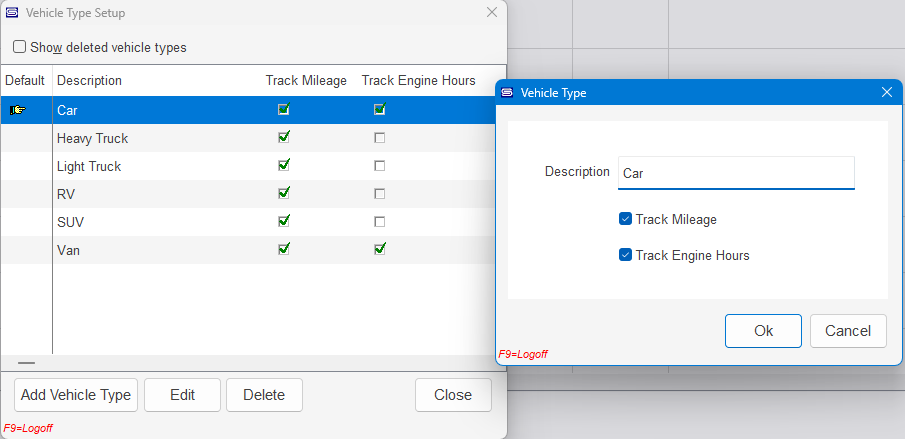Click the pointing hand default icon

[x=18, y=110]
